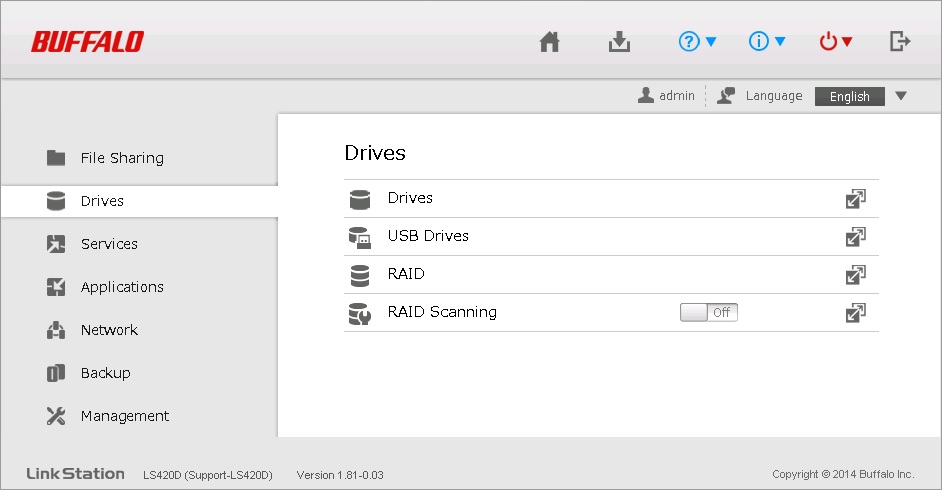Image resolution: width=942 pixels, height=490 pixels.
Task: Open Management in the sidebar
Action: pos(125,416)
